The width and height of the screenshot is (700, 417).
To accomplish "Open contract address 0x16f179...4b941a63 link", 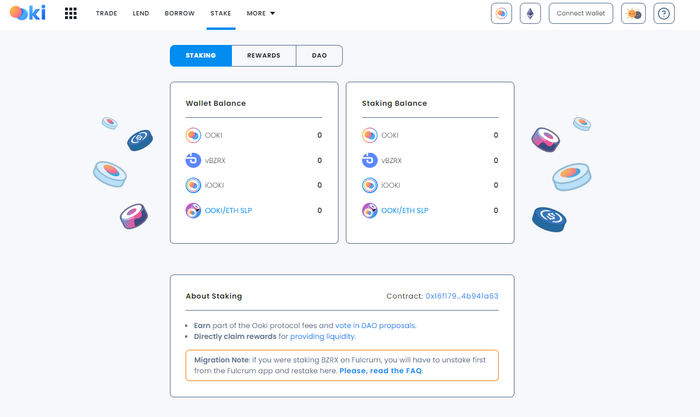I will [x=462, y=296].
